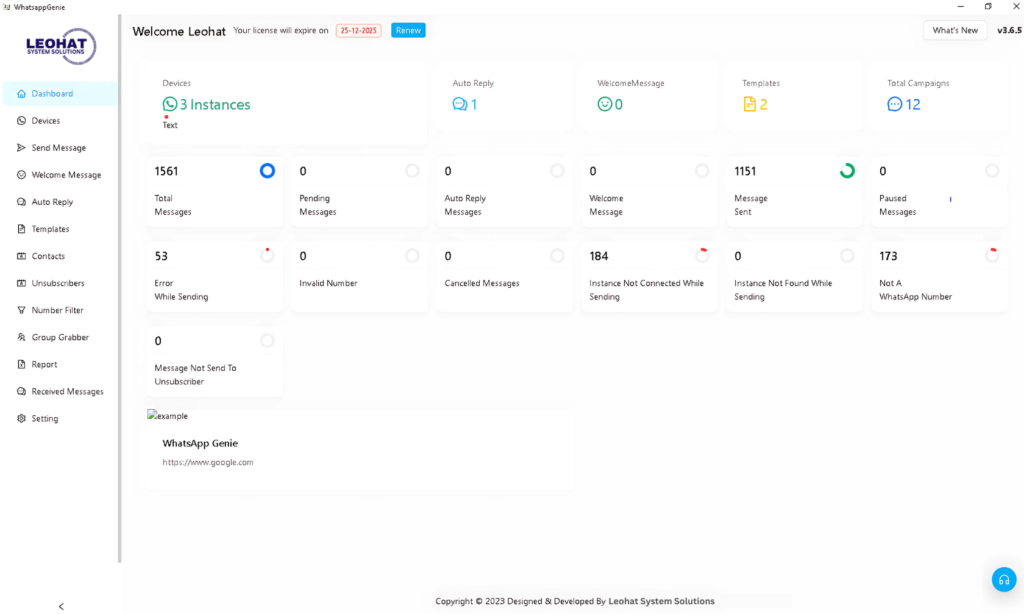This screenshot has width=1024, height=614.
Task: Click the Leohat System Solutions logo
Action: [x=61, y=46]
